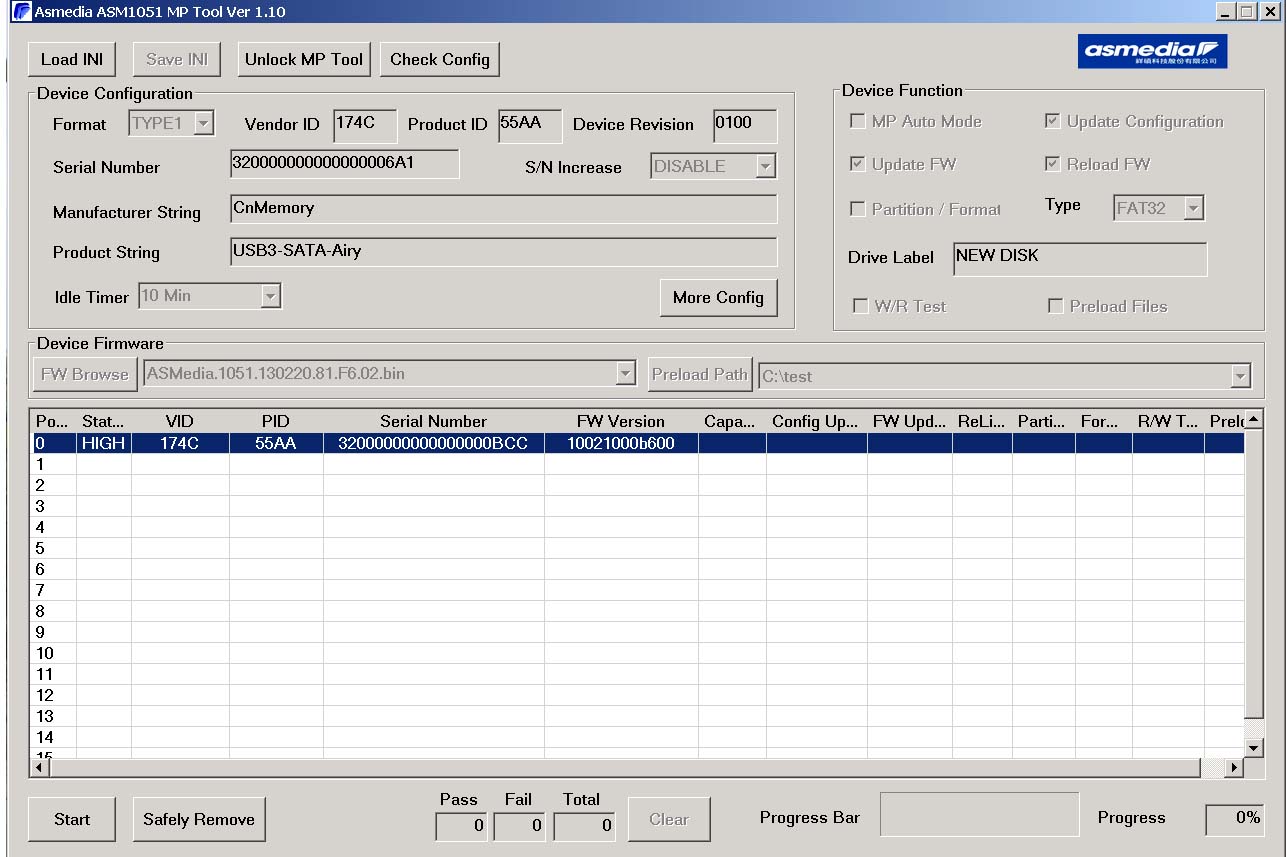Open the S/N Increase dropdown

click(x=765, y=167)
